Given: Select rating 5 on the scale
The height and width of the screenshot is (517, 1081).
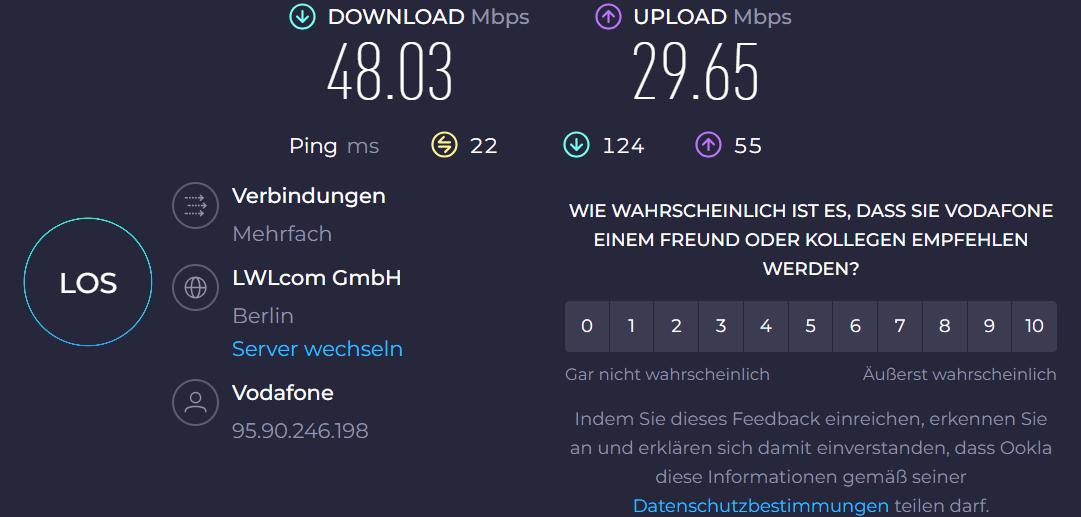Looking at the screenshot, I should (811, 326).
